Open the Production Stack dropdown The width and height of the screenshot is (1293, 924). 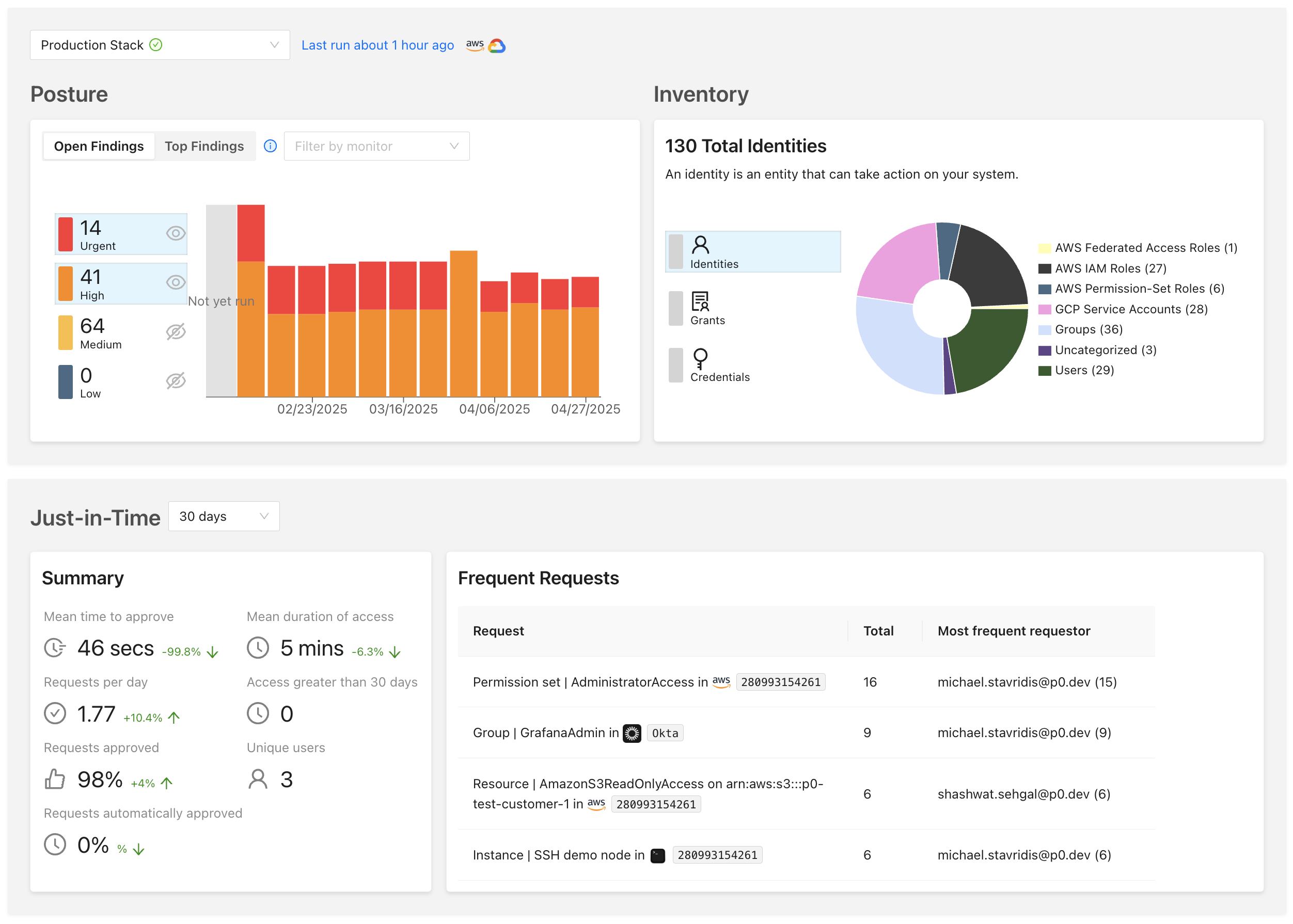click(160, 44)
